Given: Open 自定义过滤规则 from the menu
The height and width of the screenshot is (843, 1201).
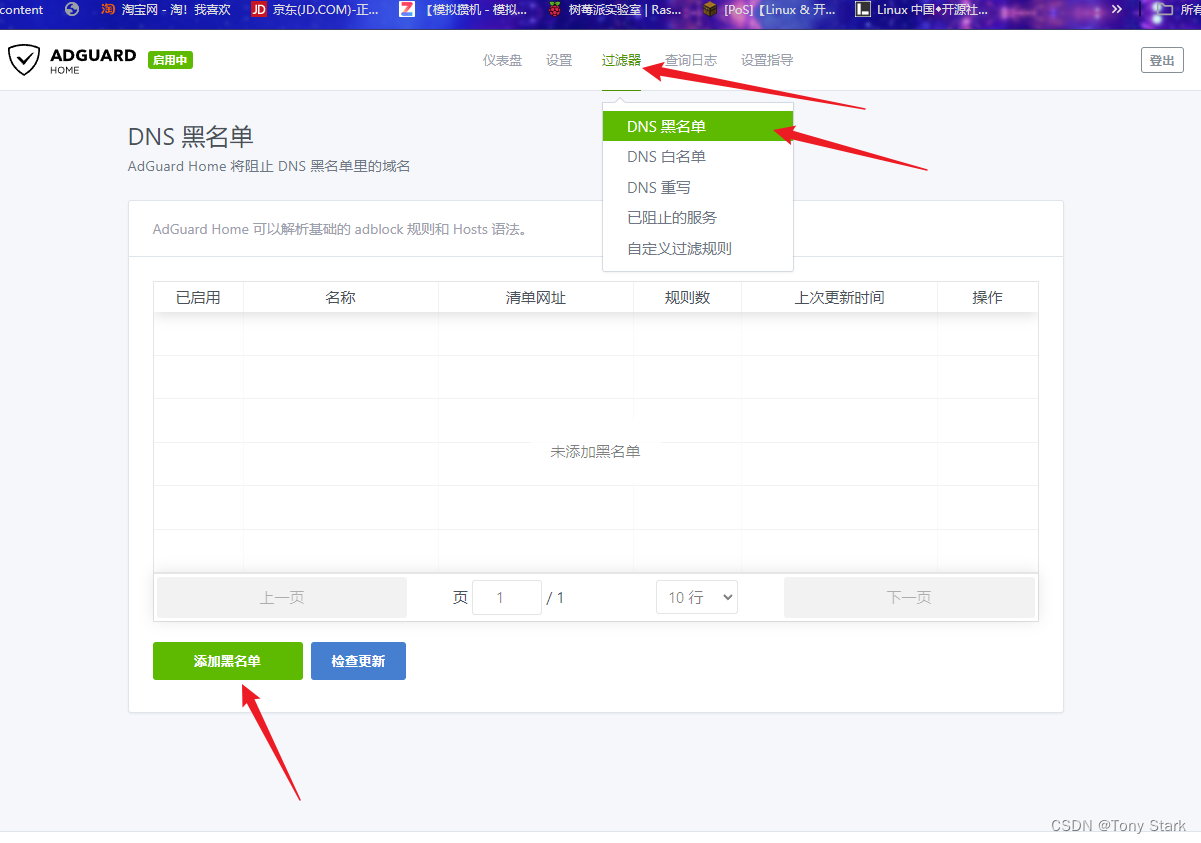Looking at the screenshot, I should pos(698,248).
